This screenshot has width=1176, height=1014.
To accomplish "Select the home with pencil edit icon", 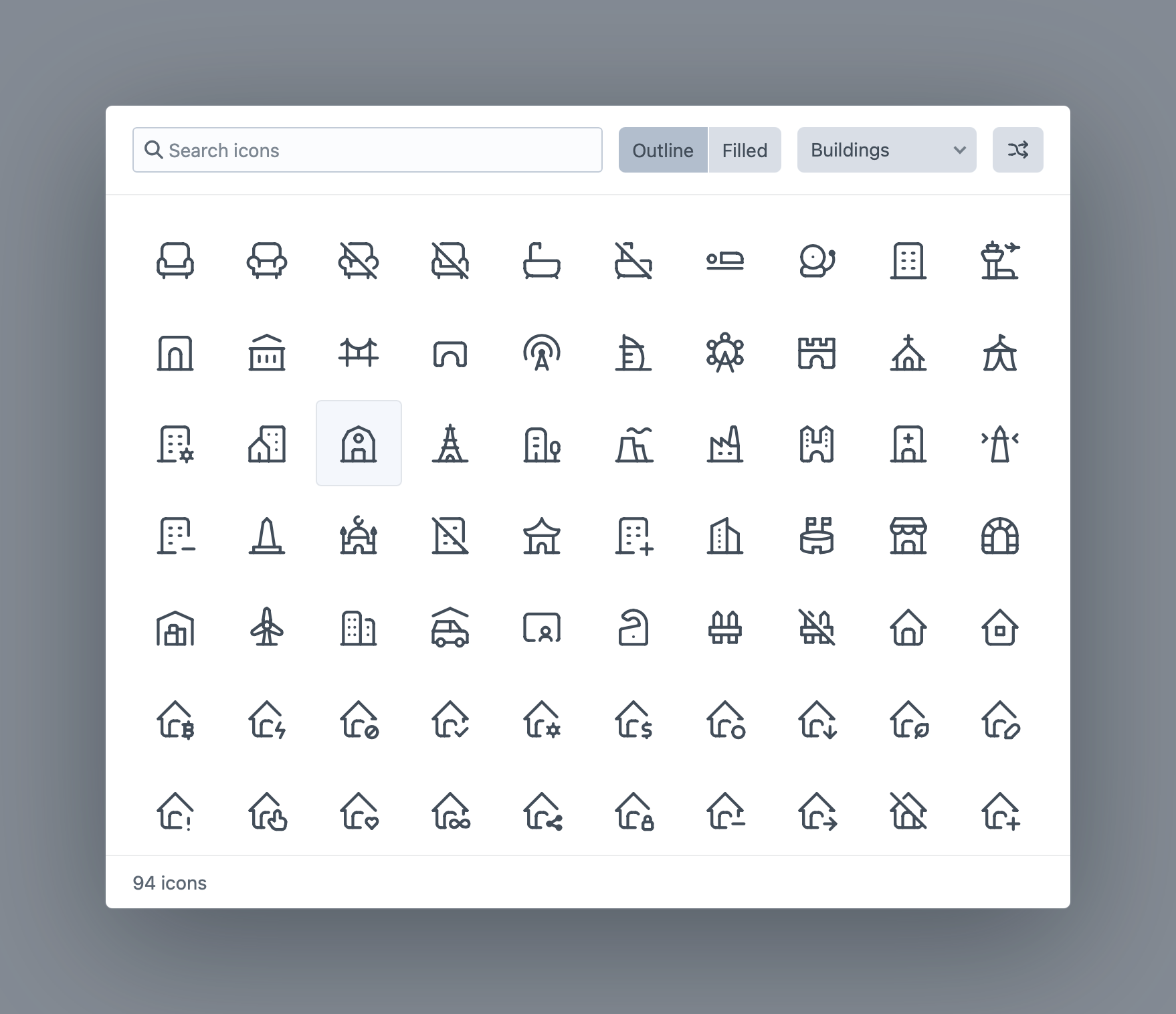I will (1000, 719).
